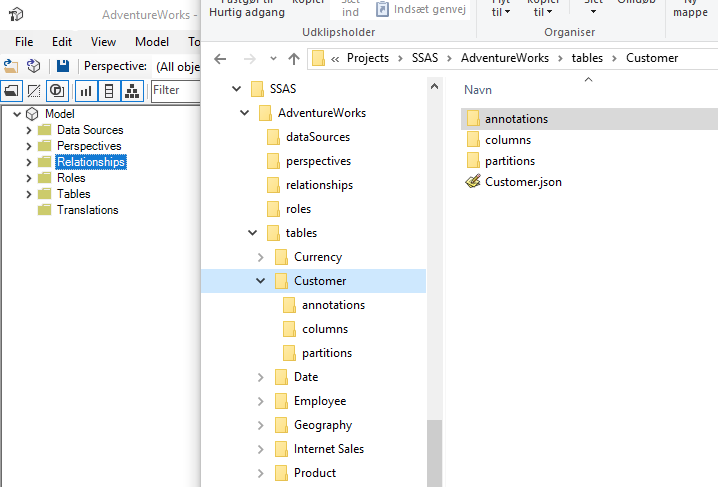Image resolution: width=718 pixels, height=487 pixels.
Task: Open the File menu
Action: (24, 42)
